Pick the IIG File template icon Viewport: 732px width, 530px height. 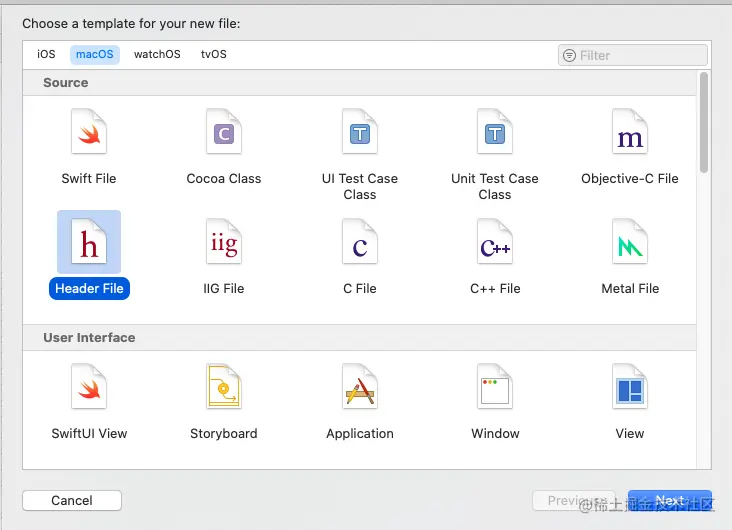click(224, 242)
